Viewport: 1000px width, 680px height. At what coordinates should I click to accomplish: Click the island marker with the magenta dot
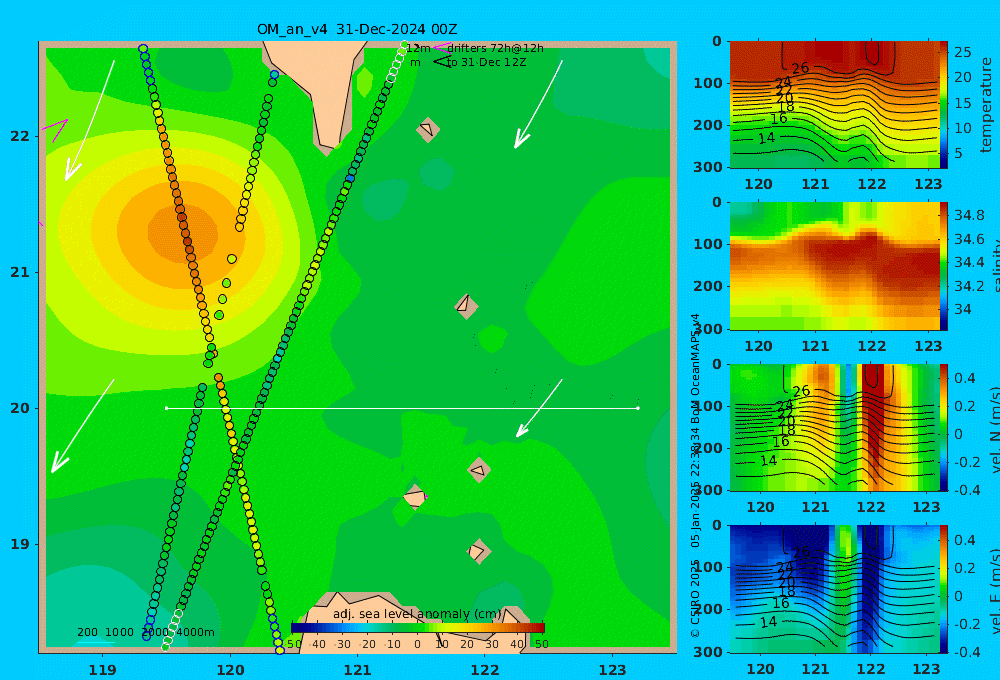click(x=415, y=497)
